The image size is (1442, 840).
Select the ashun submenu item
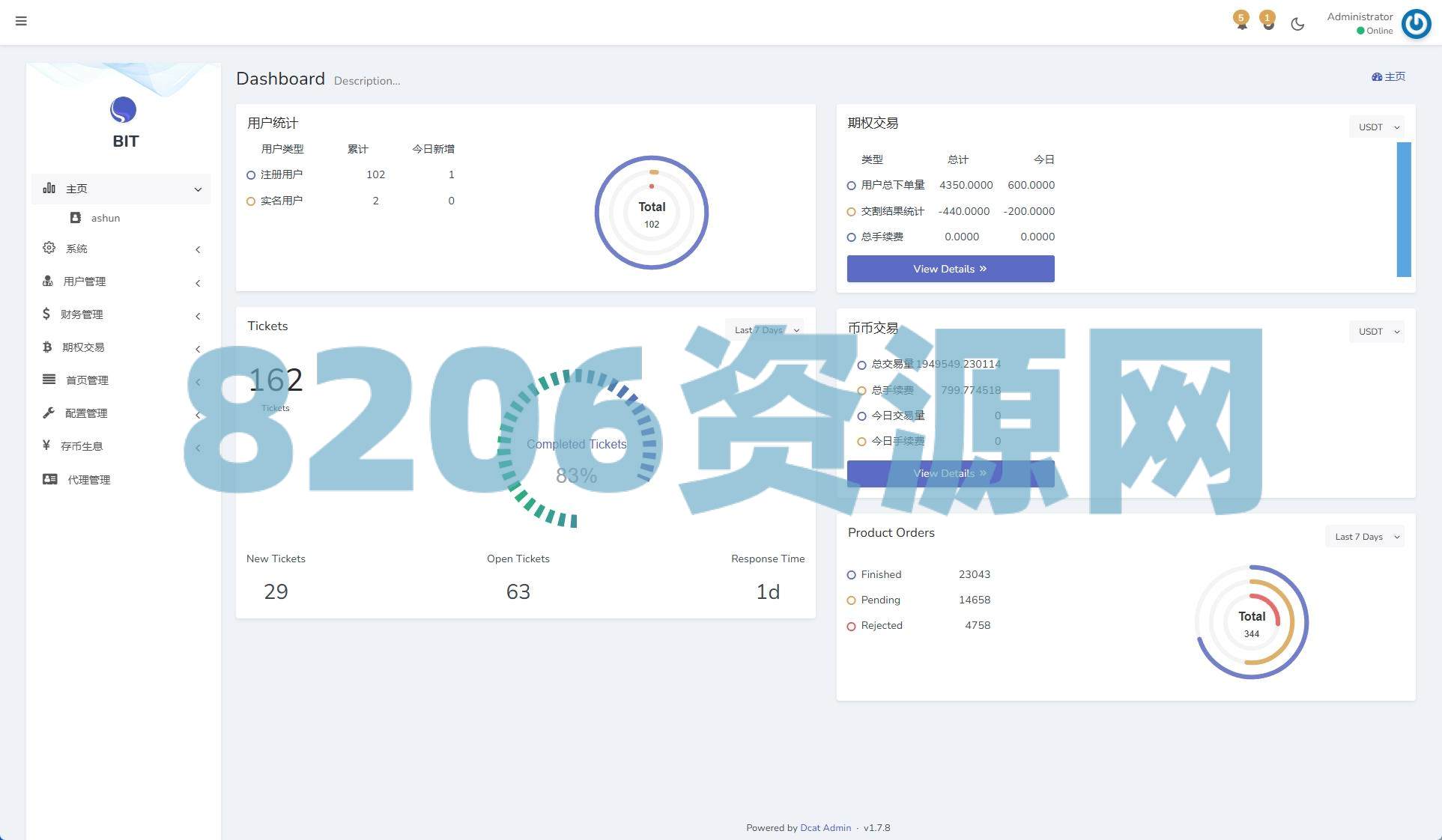[x=105, y=218]
